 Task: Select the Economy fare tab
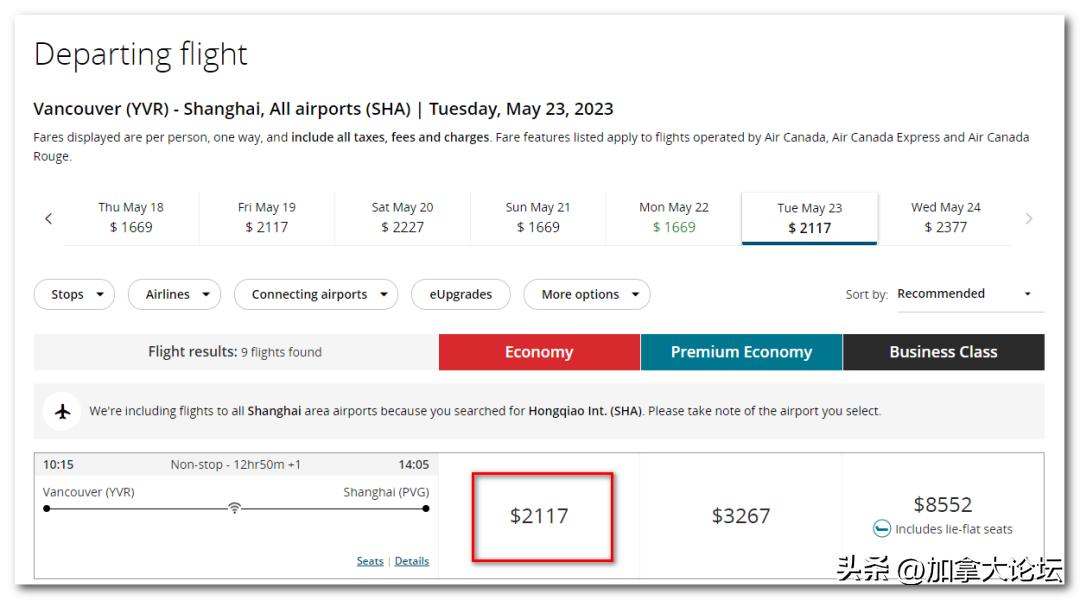pyautogui.click(x=539, y=352)
